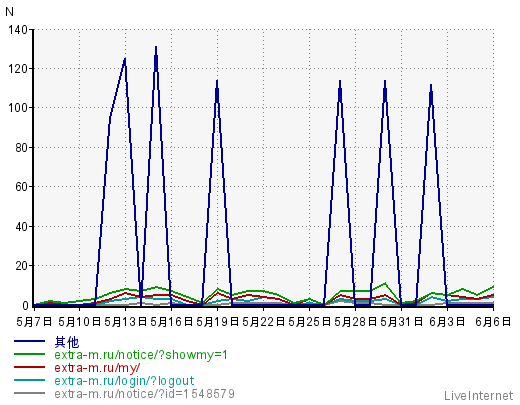Click the 5月28日 x-axis date label
Screen dimensions: 520x405
click(356, 321)
